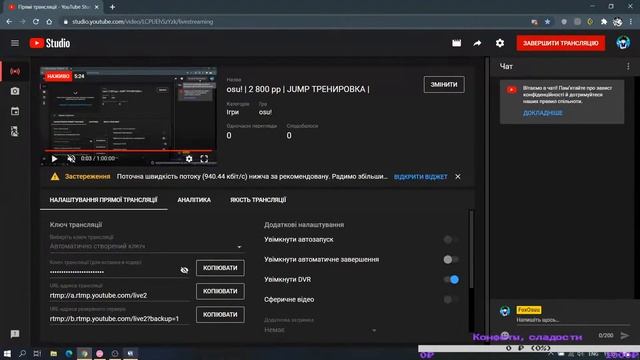
Task: Open the Manage schedule calendar icon
Action: 15,111
